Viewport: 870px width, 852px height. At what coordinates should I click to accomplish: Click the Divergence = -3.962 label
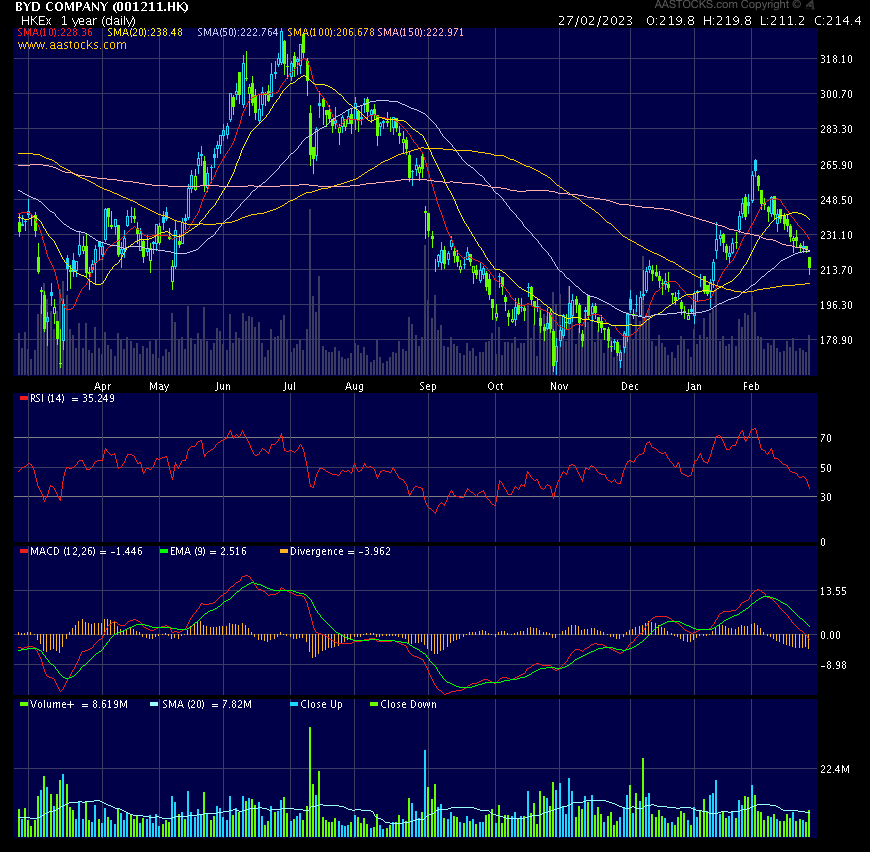point(341,551)
